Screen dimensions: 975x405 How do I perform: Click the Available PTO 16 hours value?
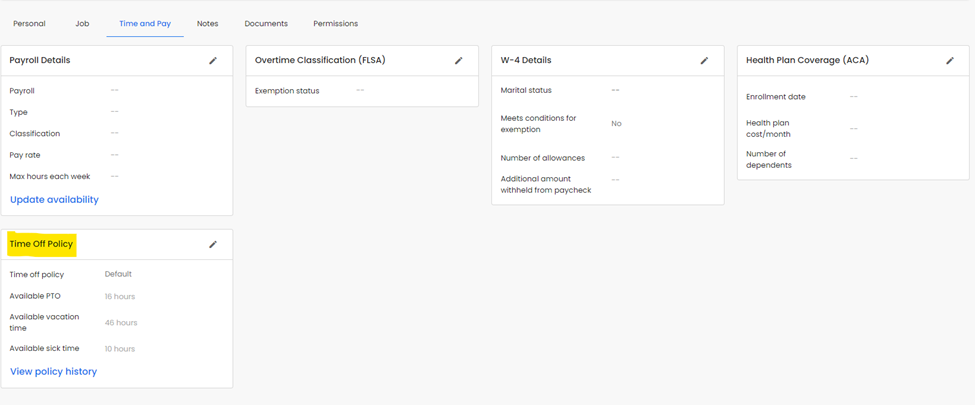click(x=120, y=297)
